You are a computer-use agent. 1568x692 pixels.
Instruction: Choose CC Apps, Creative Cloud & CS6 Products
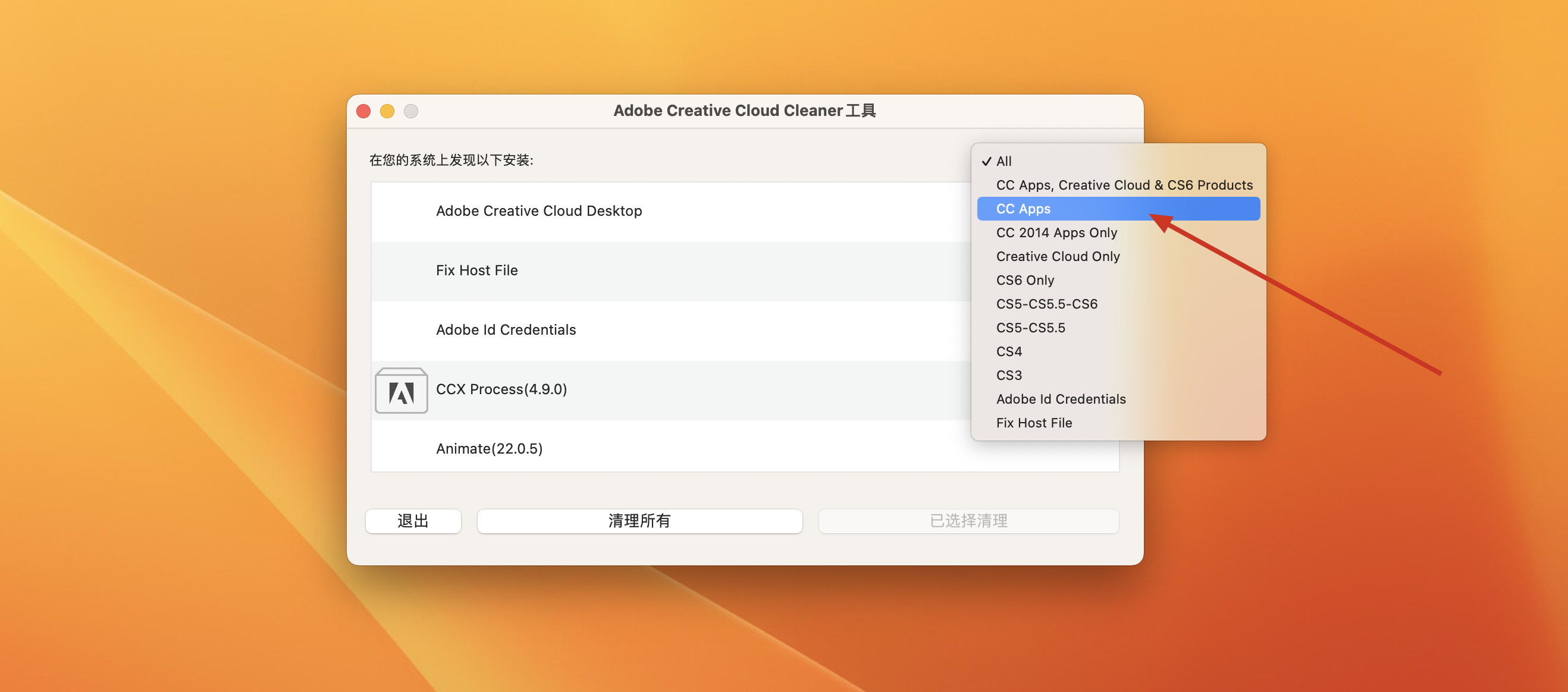coord(1124,185)
